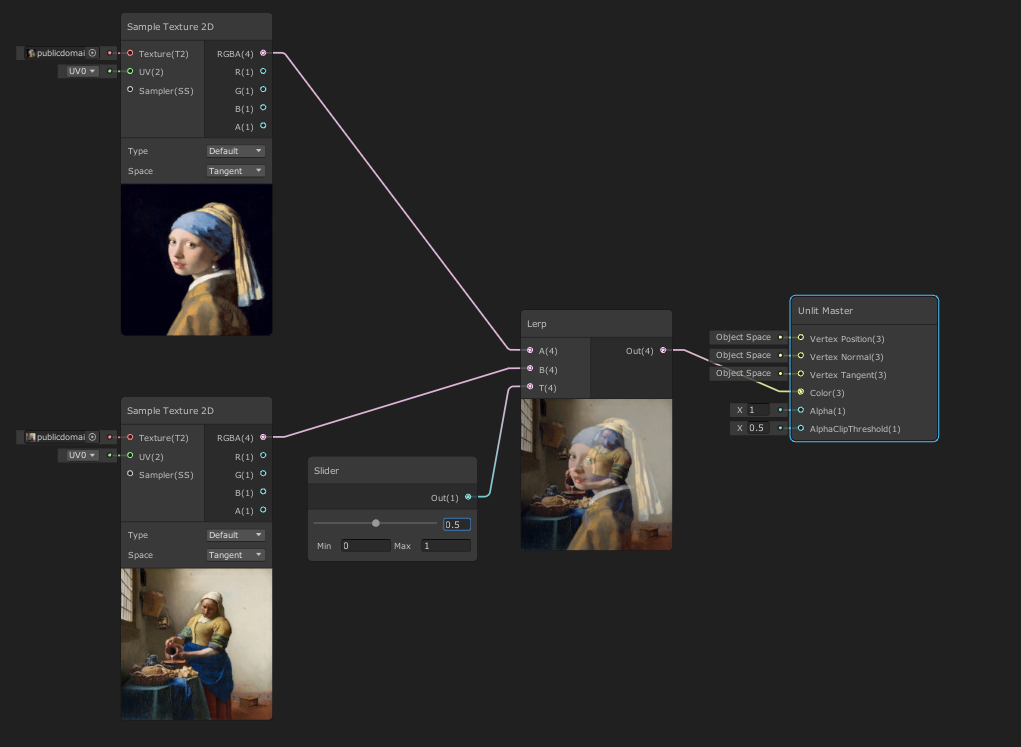Select the Lerp node title bar
The image size is (1021, 747).
point(596,324)
